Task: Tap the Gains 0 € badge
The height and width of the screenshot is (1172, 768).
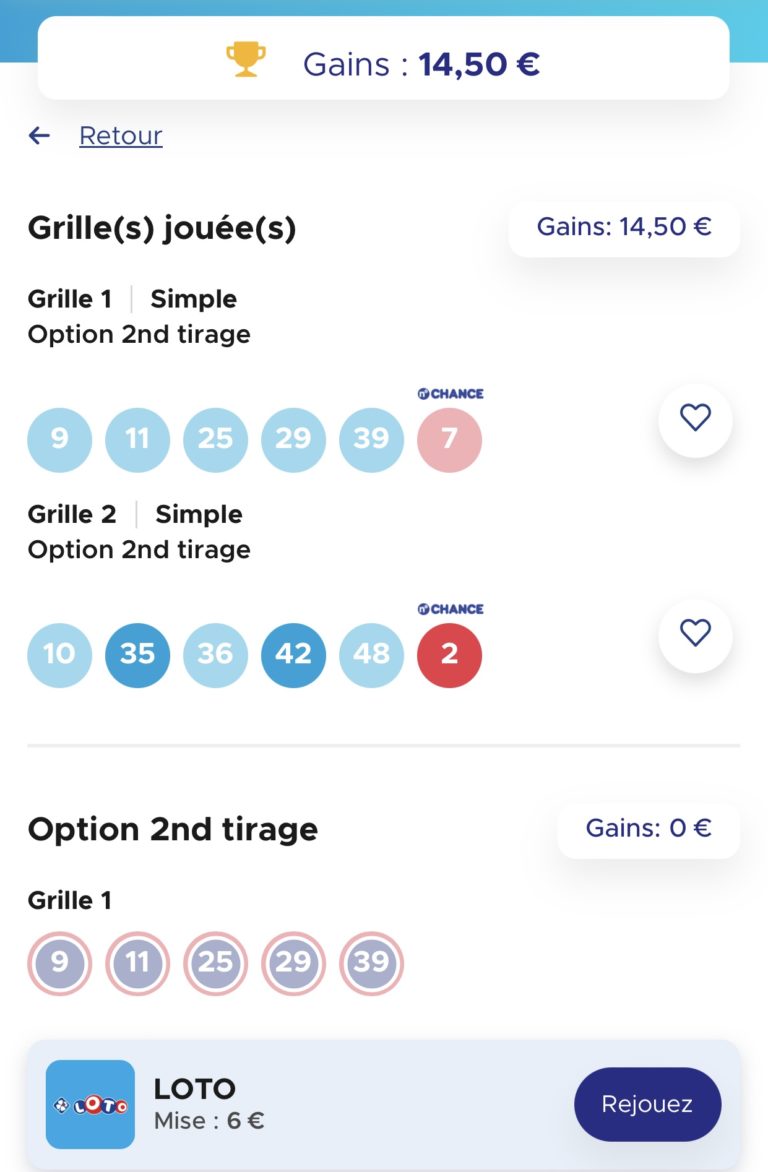Action: (x=648, y=829)
